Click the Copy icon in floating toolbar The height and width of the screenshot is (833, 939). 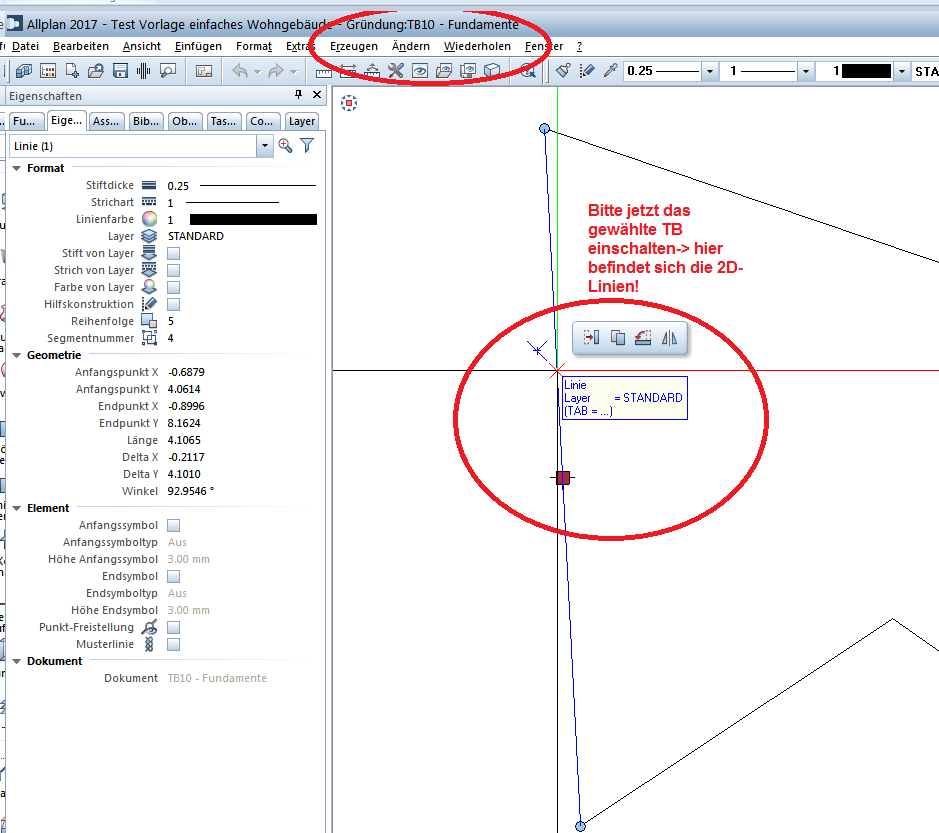click(618, 338)
